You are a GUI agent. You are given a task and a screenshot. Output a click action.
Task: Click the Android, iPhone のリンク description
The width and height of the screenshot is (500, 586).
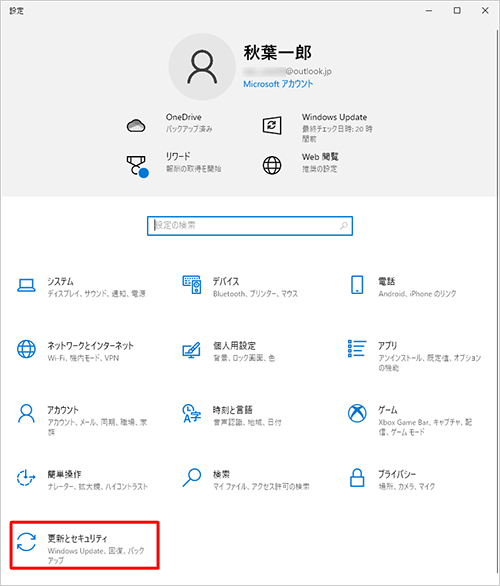pyautogui.click(x=417, y=294)
